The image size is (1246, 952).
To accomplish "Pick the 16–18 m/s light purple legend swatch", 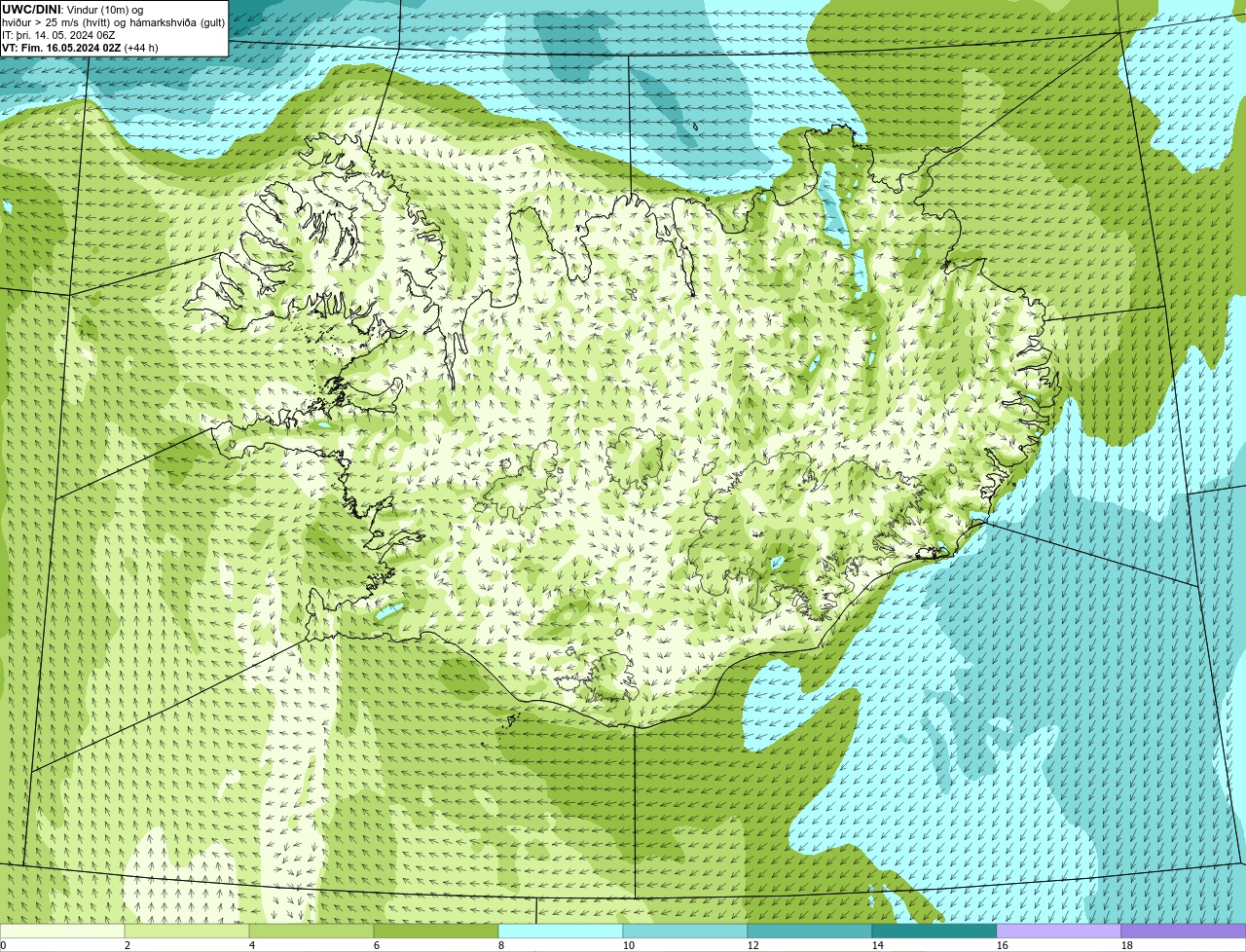I will (1059, 931).
